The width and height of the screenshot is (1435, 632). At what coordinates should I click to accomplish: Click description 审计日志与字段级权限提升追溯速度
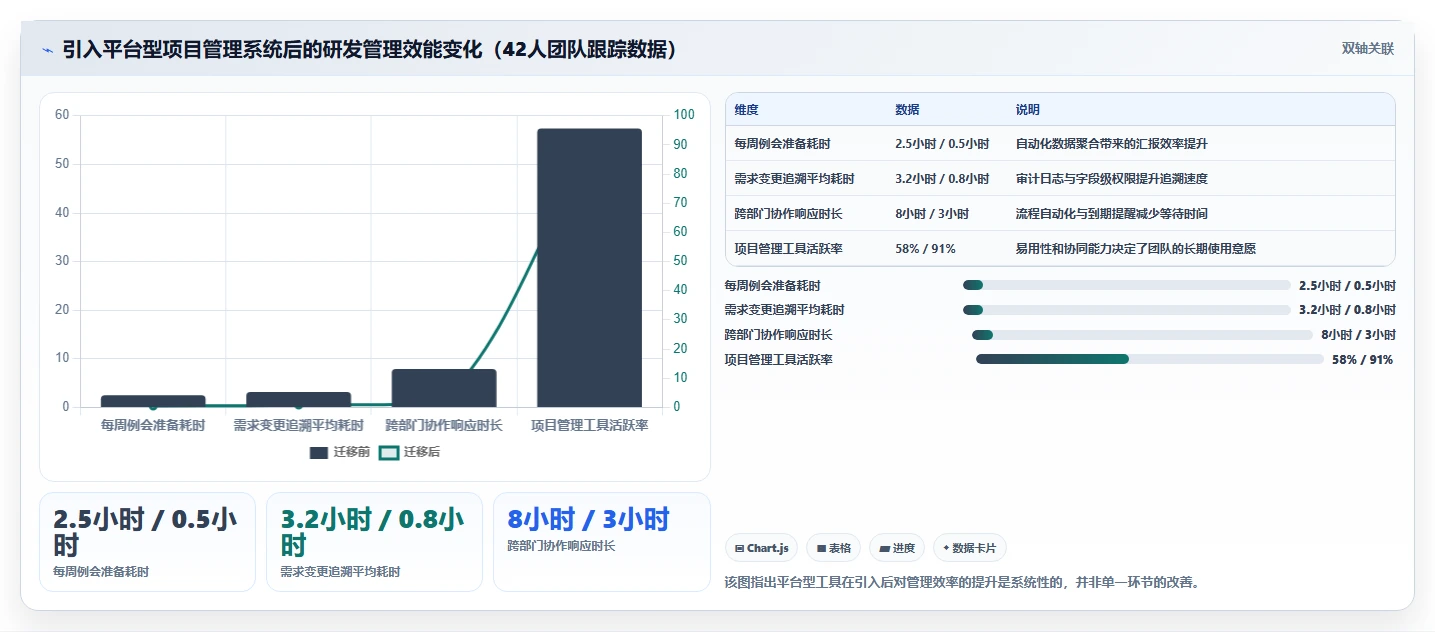point(1112,179)
